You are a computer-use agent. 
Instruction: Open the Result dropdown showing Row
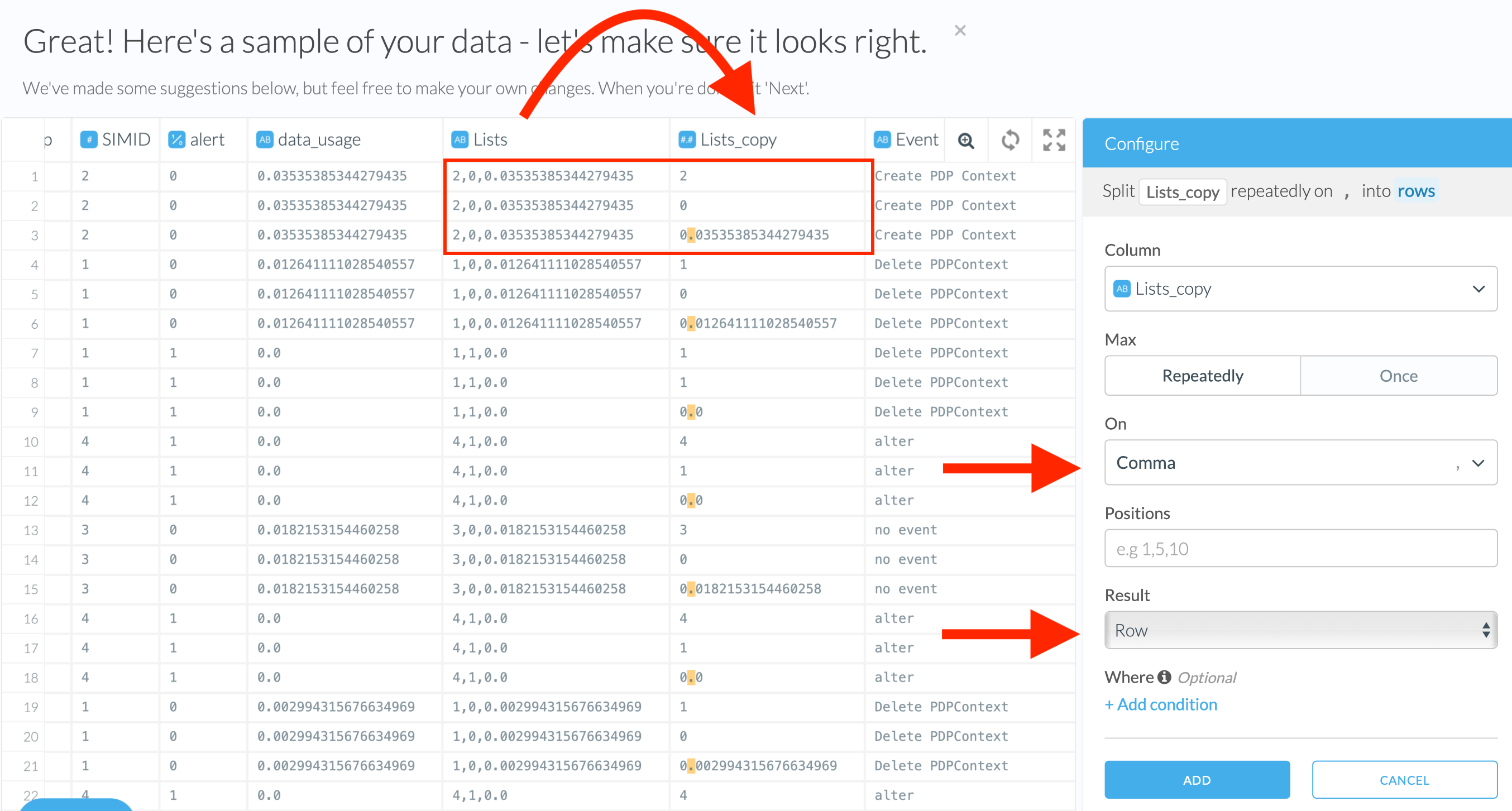click(x=1300, y=630)
